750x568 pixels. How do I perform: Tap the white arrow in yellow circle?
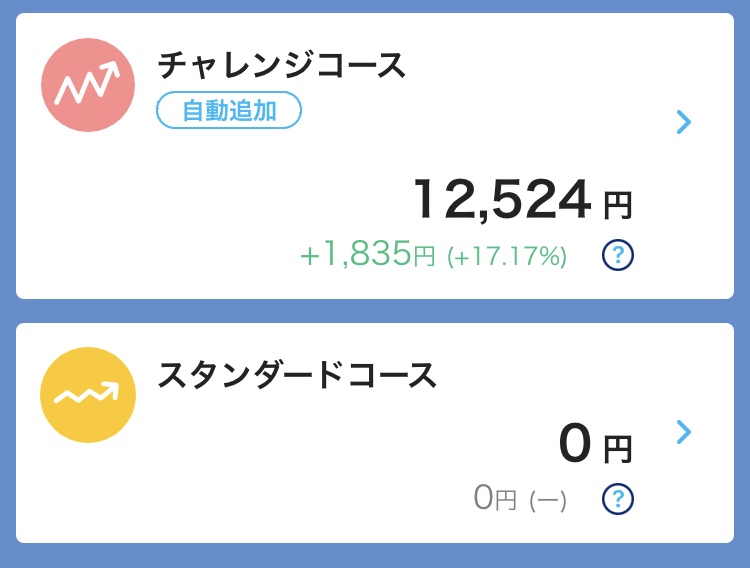pyautogui.click(x=87, y=392)
